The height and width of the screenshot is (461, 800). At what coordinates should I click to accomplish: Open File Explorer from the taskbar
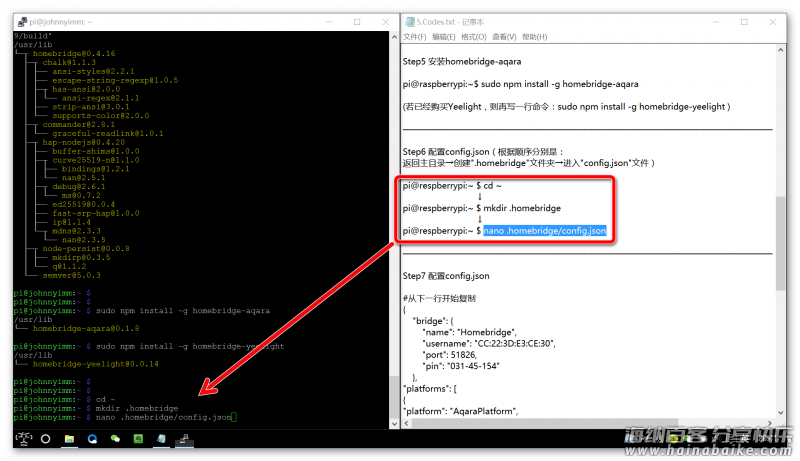click(x=69, y=439)
